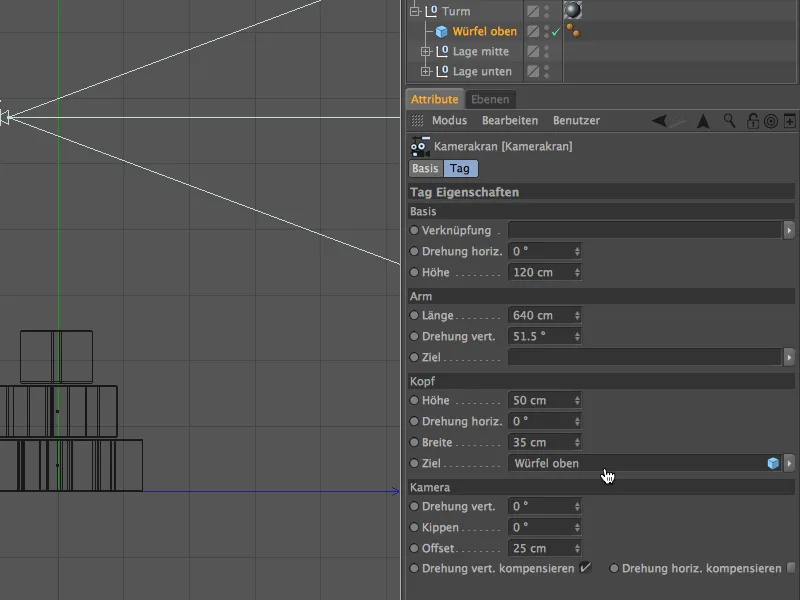The height and width of the screenshot is (600, 800).
Task: Toggle visibility dots for Turm
Action: (x=546, y=11)
